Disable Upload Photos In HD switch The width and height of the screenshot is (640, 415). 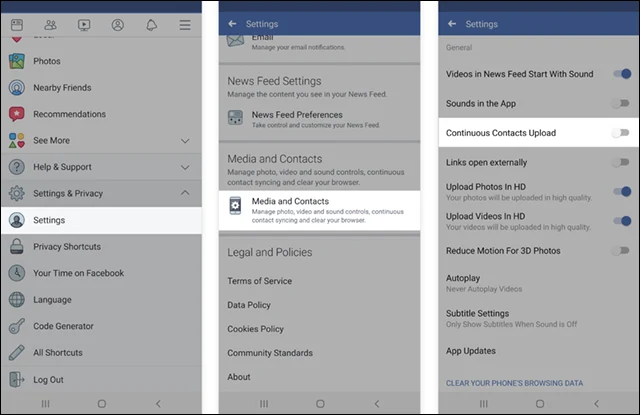tap(622, 191)
